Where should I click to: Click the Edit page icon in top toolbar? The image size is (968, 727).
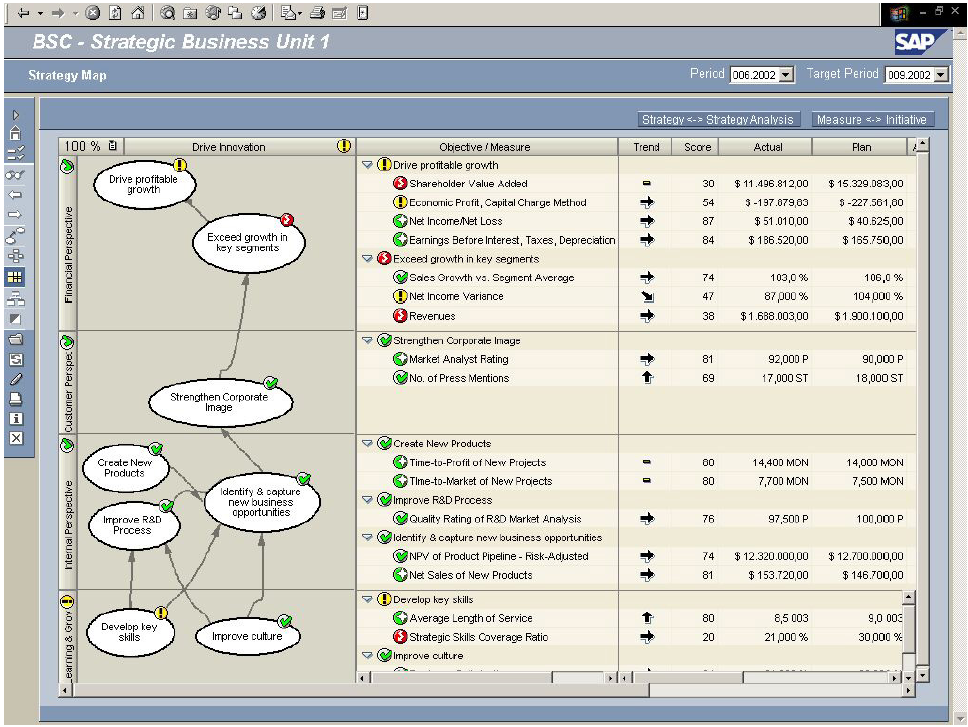[340, 13]
